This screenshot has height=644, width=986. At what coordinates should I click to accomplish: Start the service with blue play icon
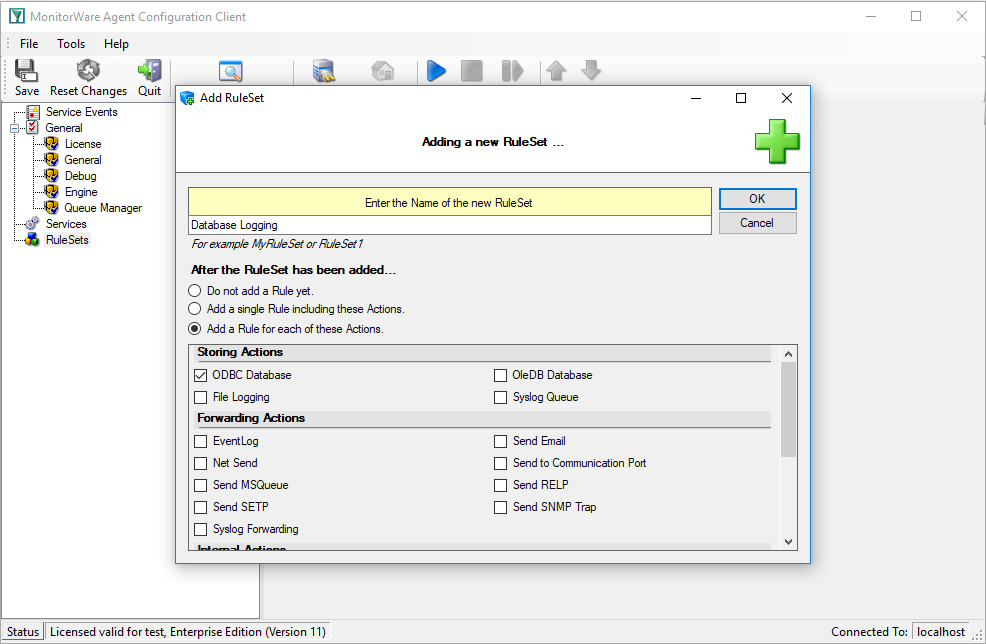coord(436,71)
